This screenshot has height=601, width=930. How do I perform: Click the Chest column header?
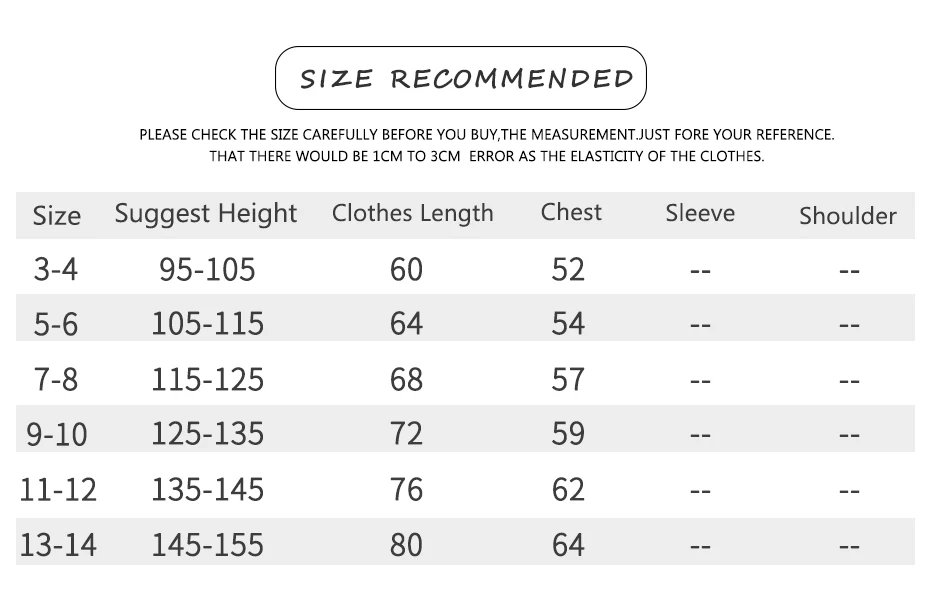point(571,212)
